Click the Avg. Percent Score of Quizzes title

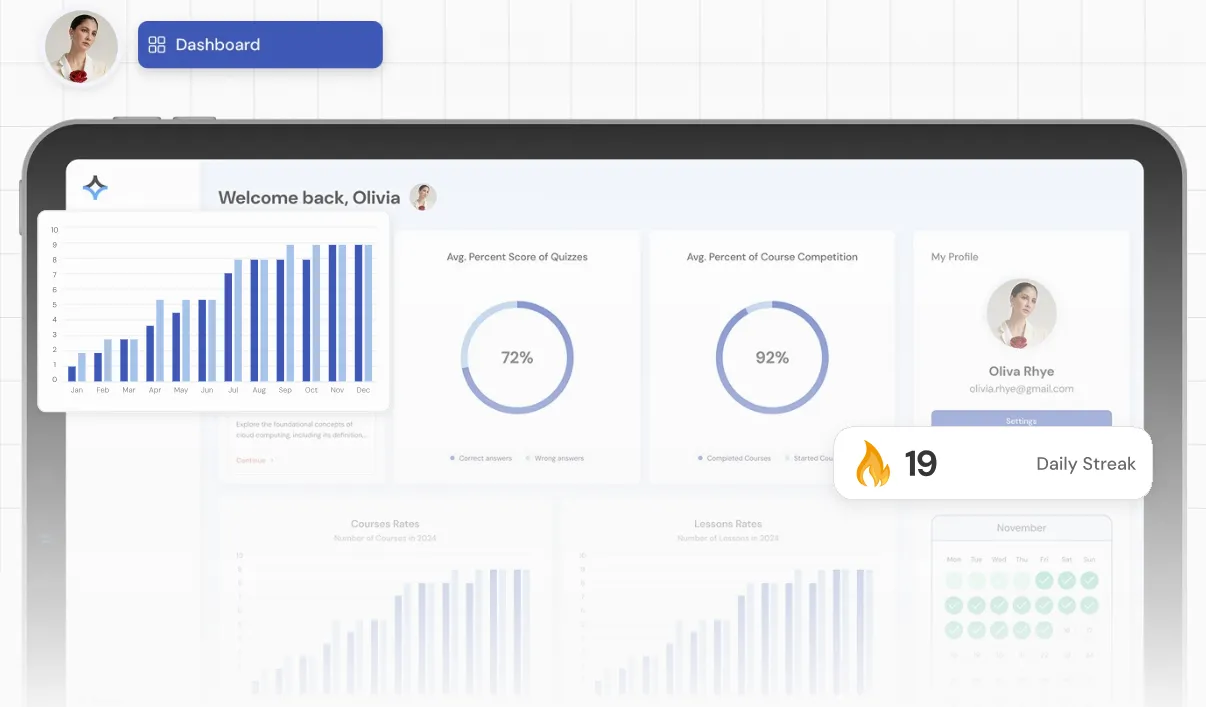click(x=517, y=257)
